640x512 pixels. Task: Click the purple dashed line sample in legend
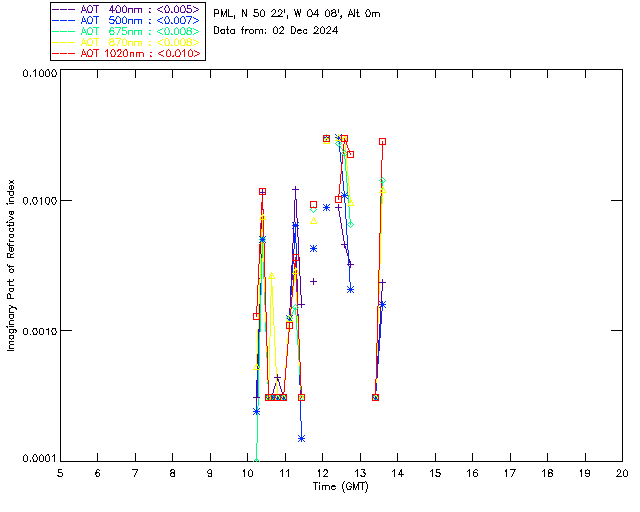tap(64, 9)
